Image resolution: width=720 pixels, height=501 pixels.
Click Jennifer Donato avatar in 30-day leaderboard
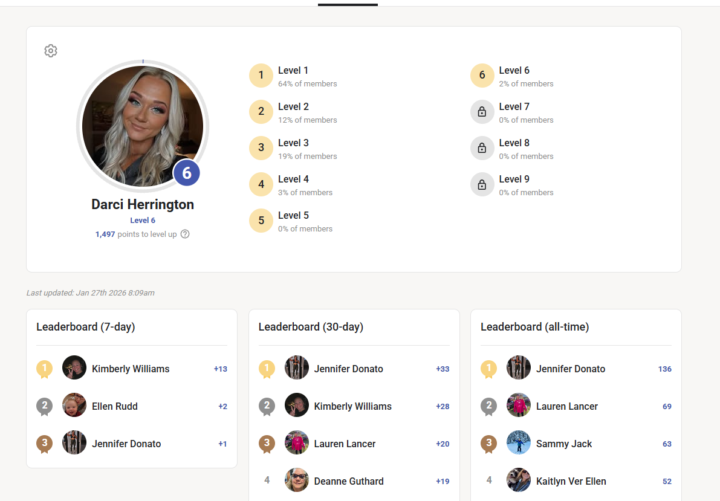297,367
